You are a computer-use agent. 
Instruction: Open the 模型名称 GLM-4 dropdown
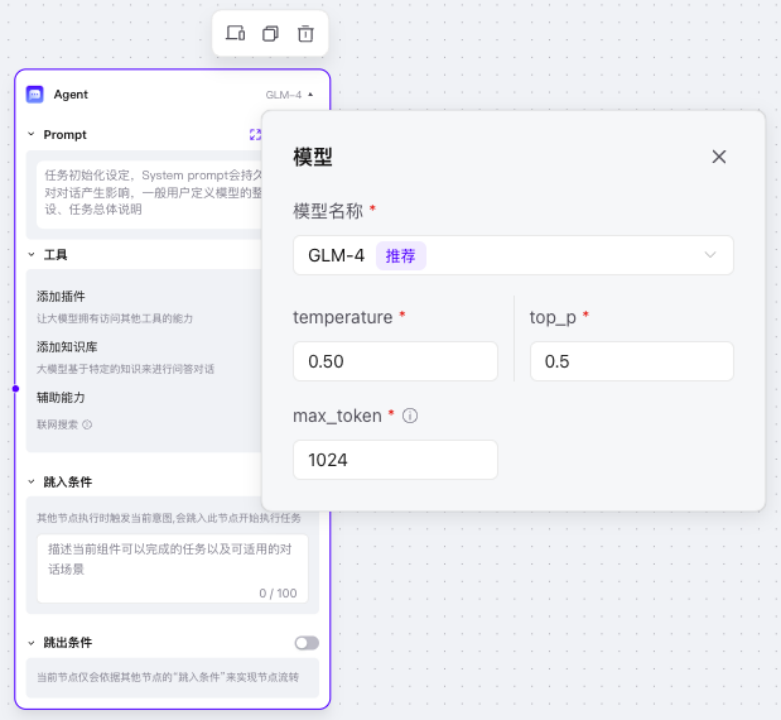tap(513, 255)
